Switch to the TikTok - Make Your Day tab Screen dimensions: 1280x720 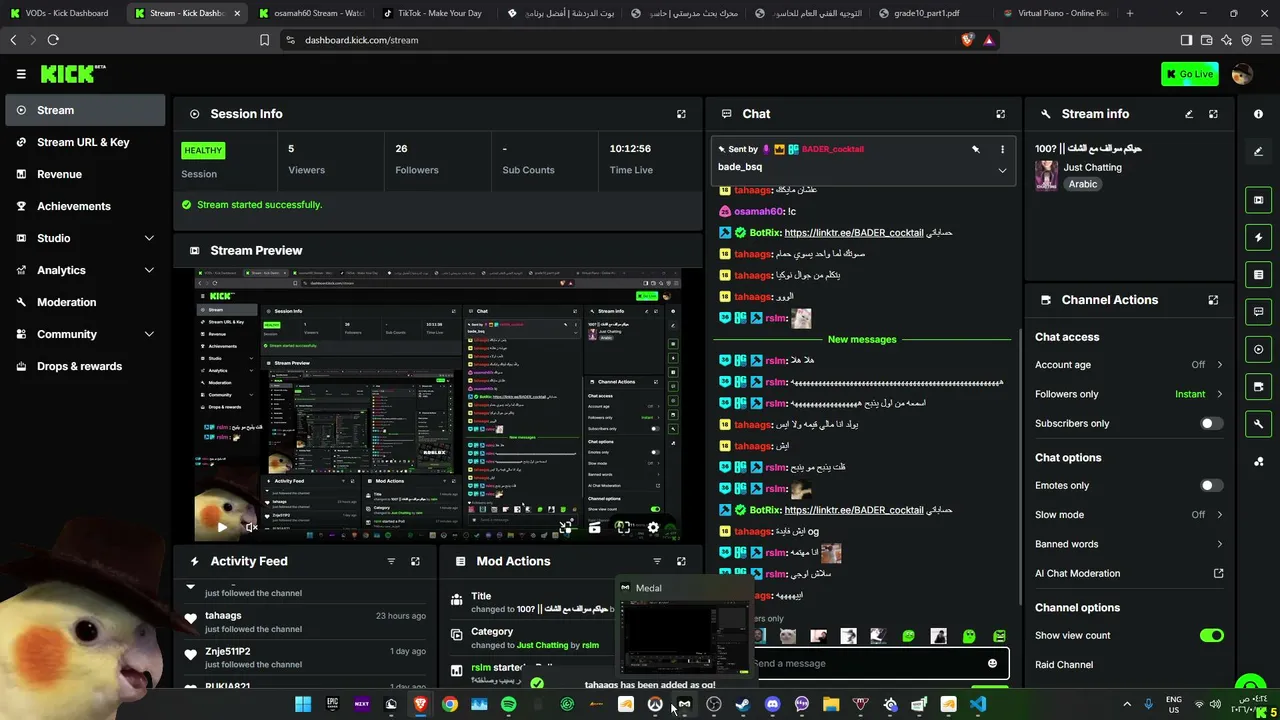(x=436, y=13)
